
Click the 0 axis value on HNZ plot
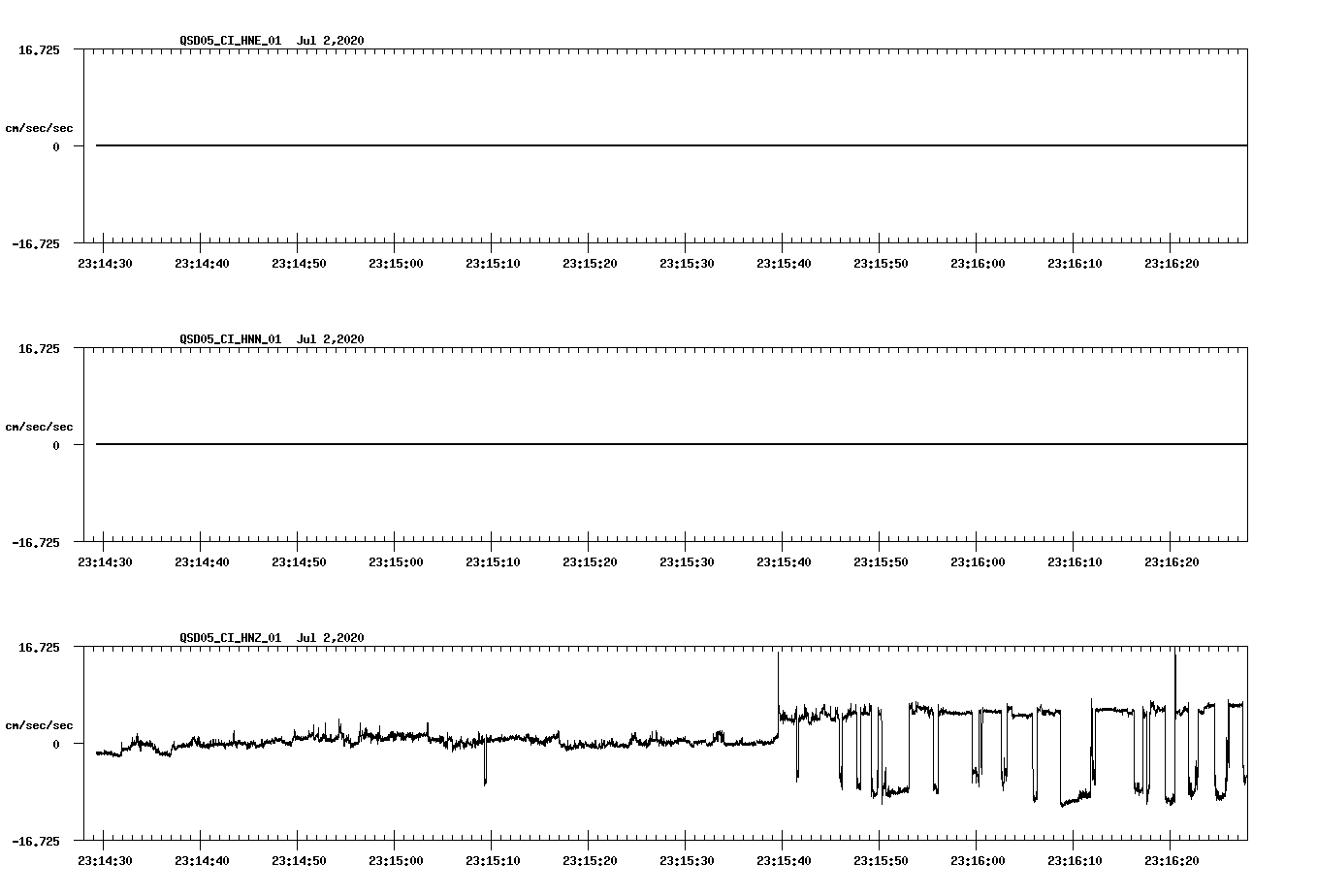click(56, 745)
